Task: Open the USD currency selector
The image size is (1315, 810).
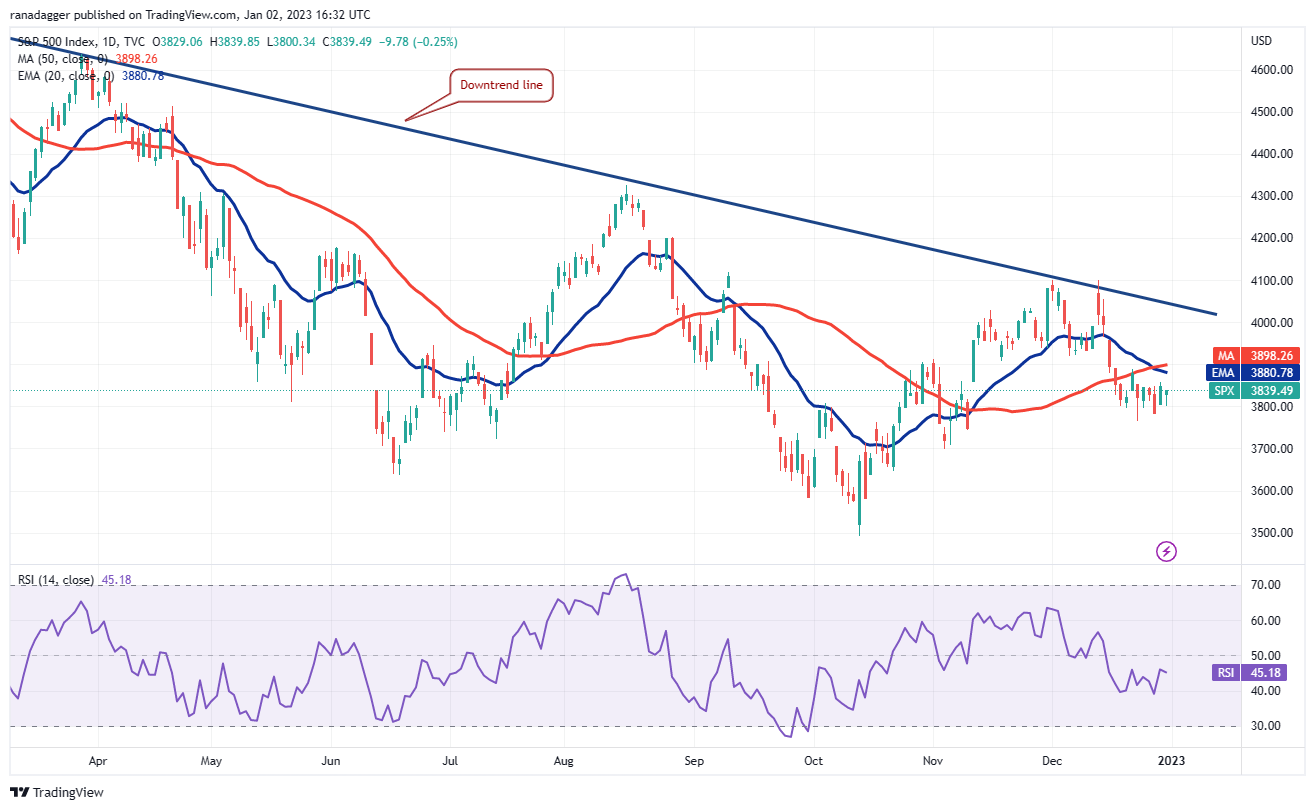Action: coord(1261,41)
